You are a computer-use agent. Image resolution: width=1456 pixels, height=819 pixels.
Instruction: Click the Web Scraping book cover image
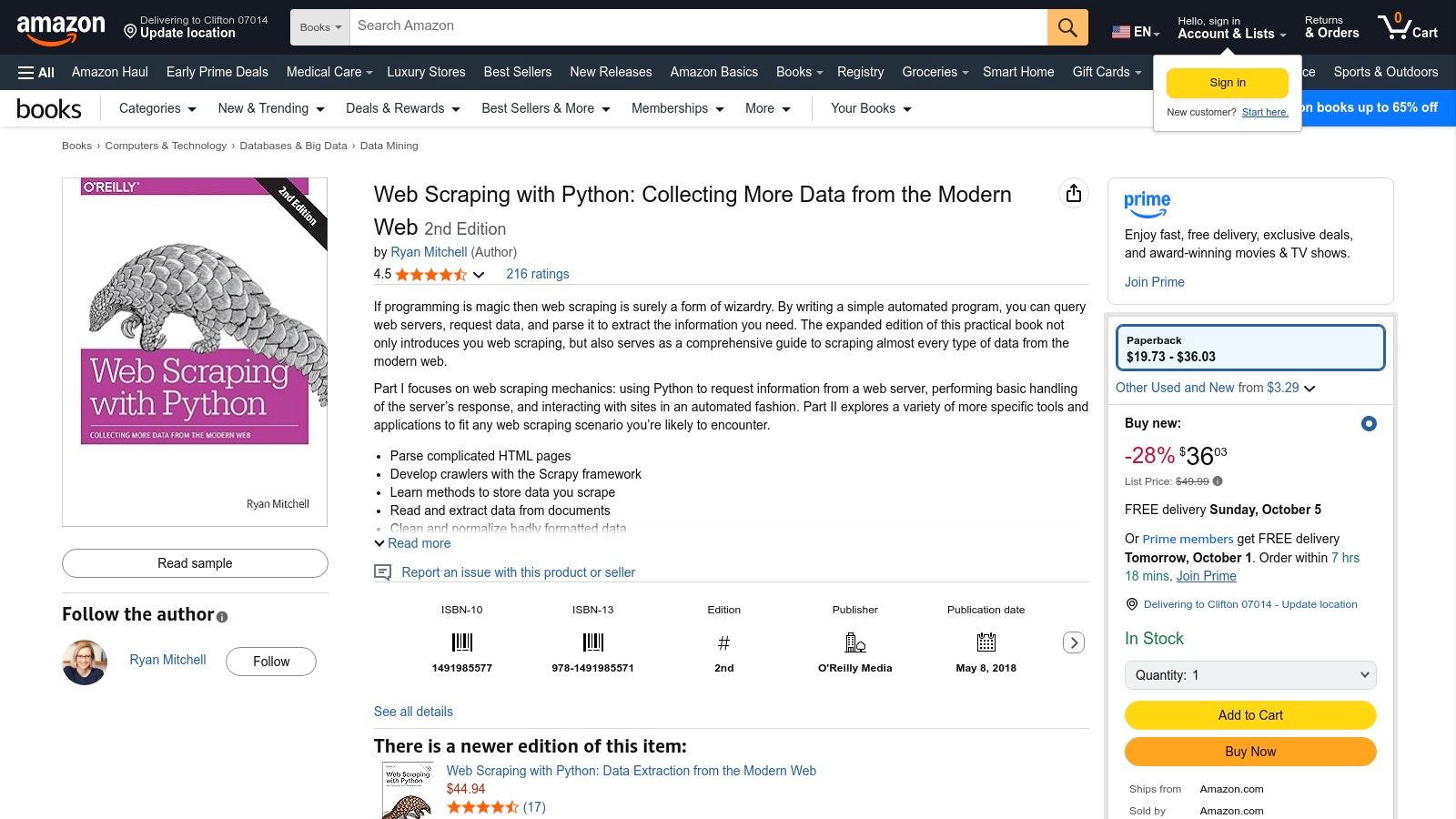point(195,351)
